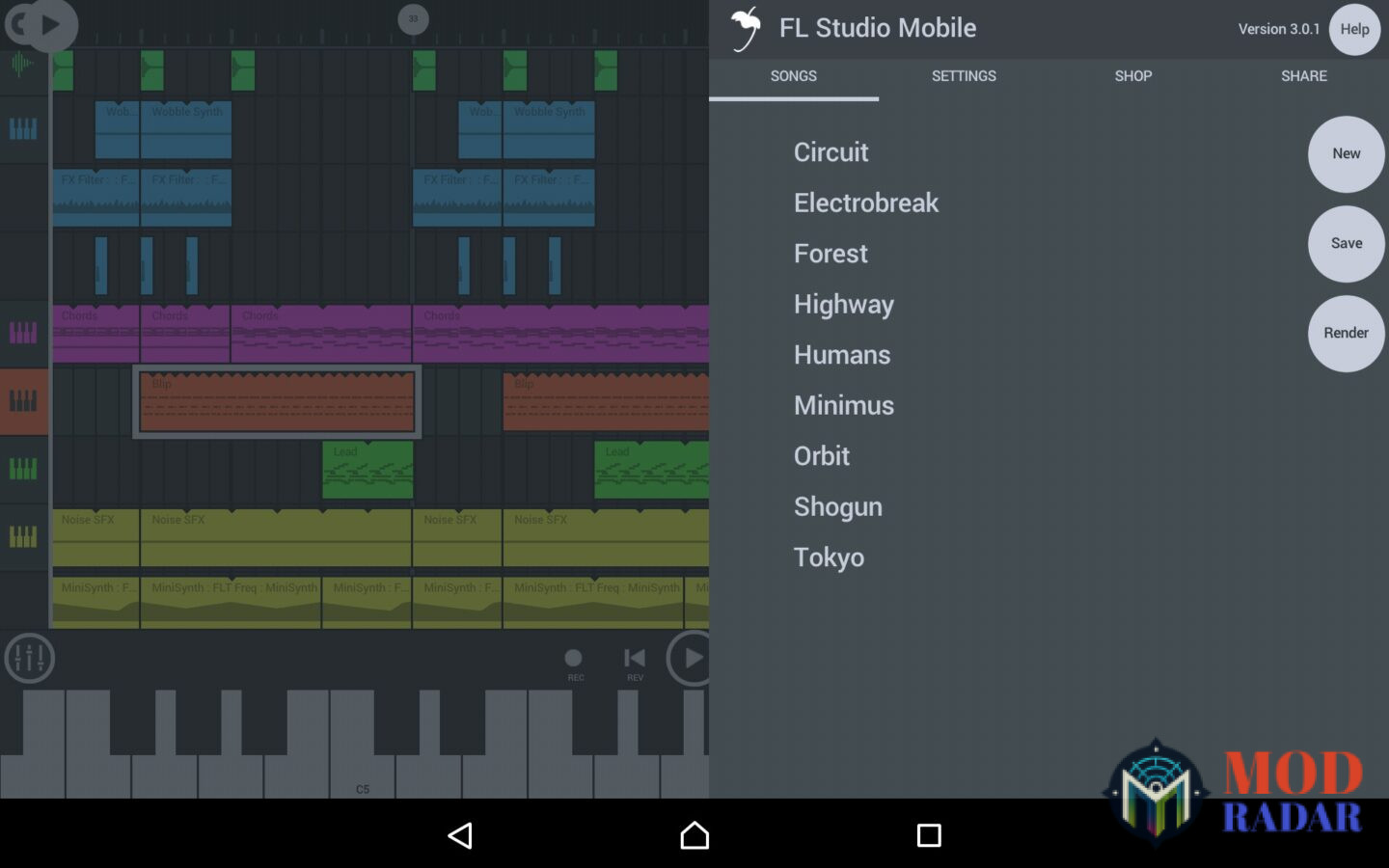Open the Humans song
The height and width of the screenshot is (868, 1389).
pyautogui.click(x=842, y=355)
